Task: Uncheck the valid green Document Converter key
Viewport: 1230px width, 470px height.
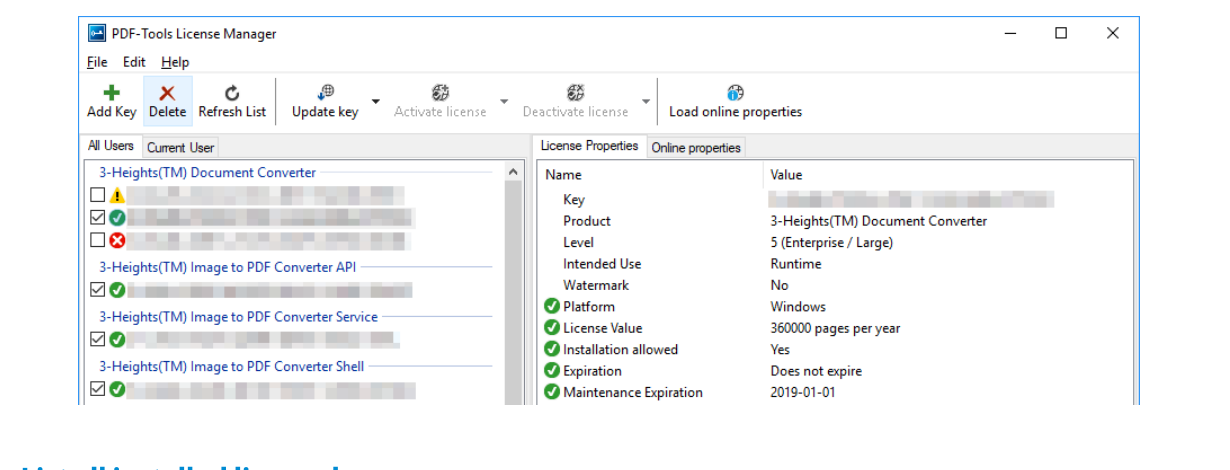Action: [x=97, y=217]
